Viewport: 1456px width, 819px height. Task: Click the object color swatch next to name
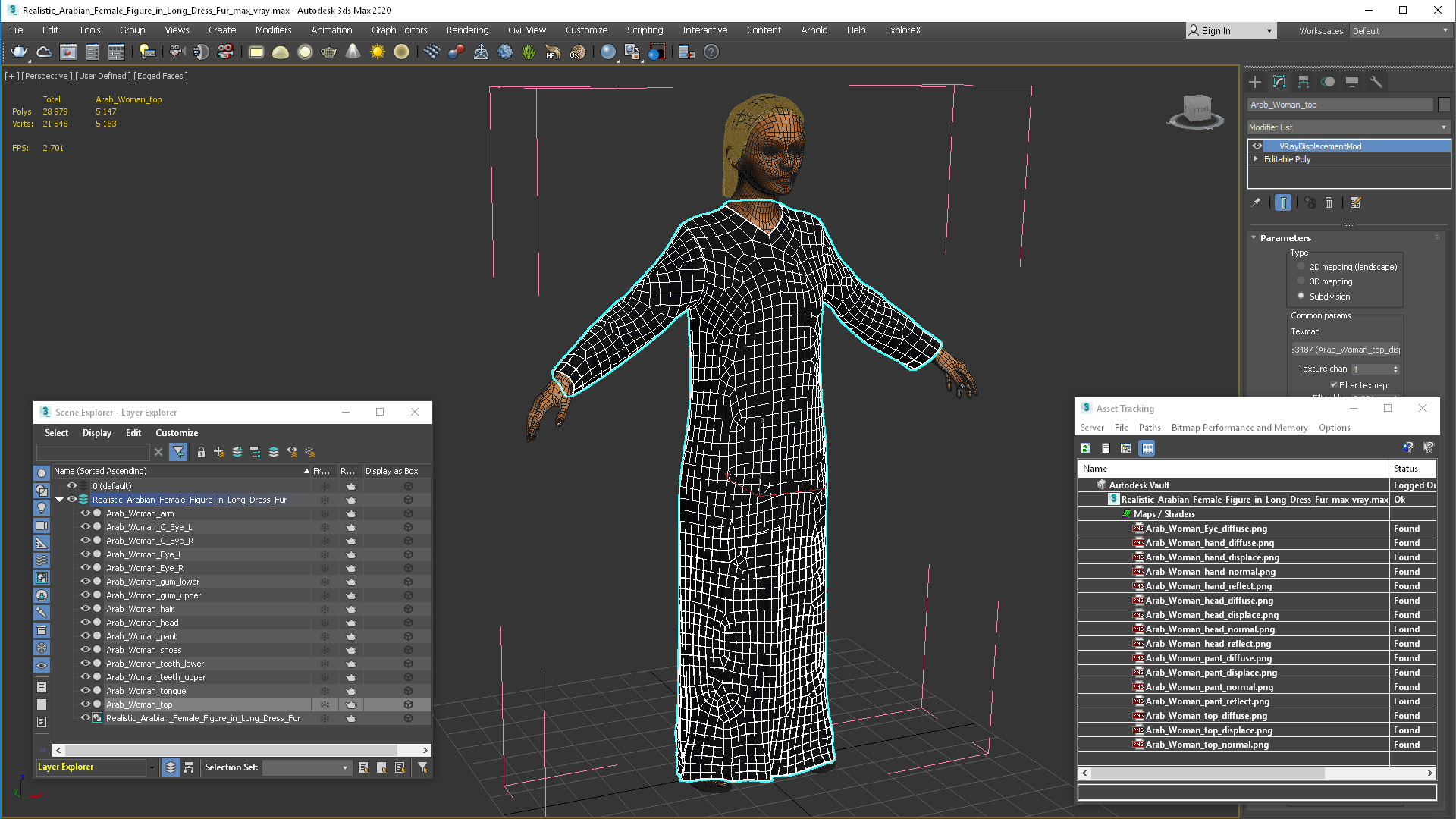[1444, 105]
